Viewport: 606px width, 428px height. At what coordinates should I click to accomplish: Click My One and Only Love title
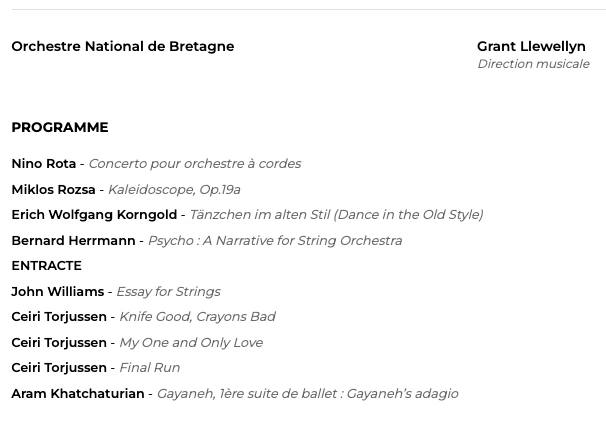191,342
